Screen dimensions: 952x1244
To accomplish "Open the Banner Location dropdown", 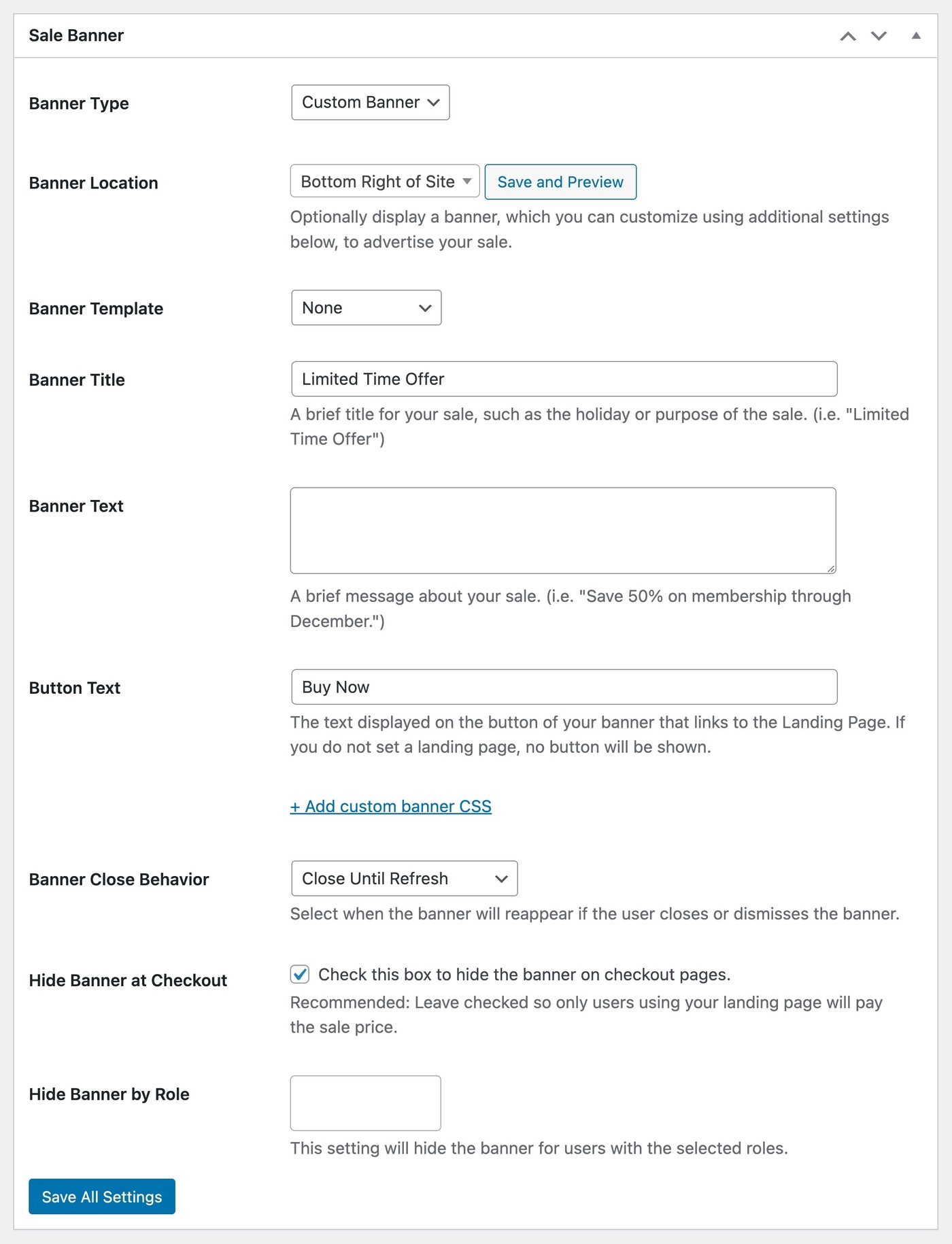I will point(385,182).
